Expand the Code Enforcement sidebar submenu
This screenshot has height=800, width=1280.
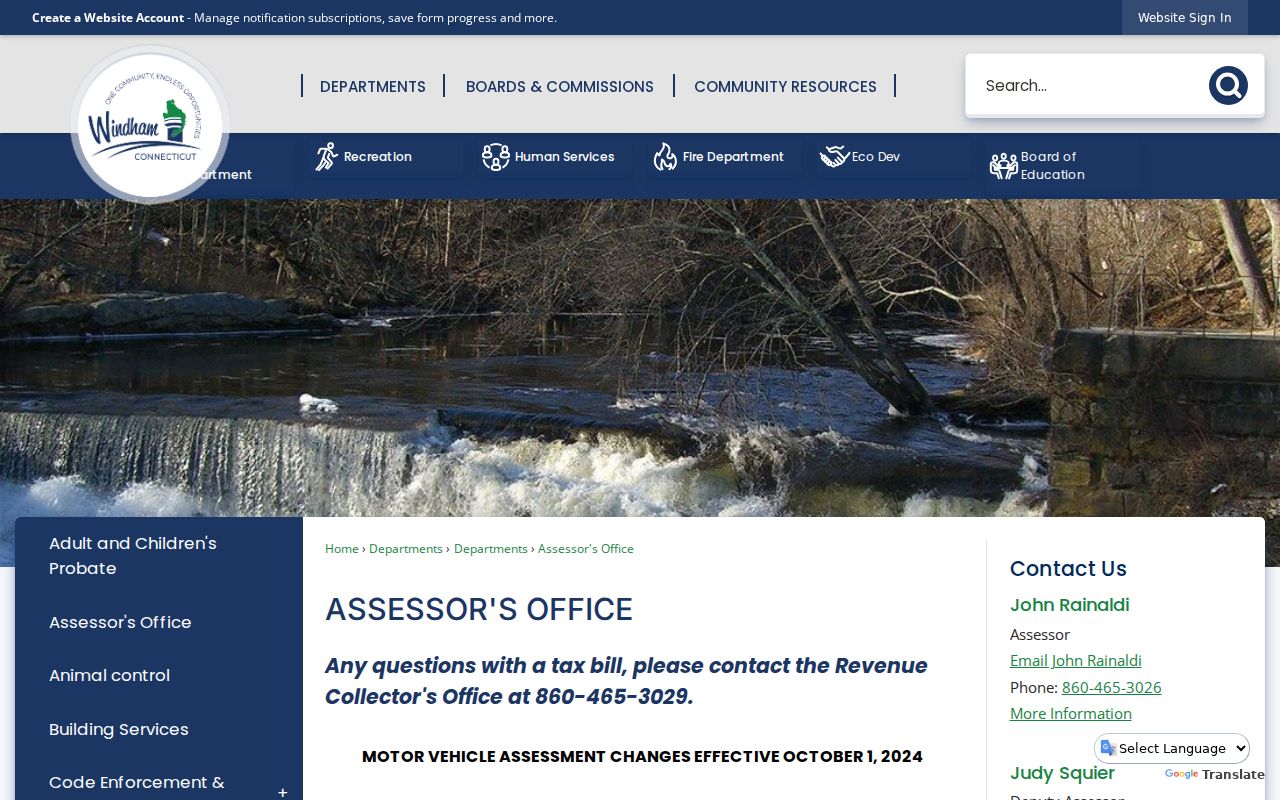point(282,792)
